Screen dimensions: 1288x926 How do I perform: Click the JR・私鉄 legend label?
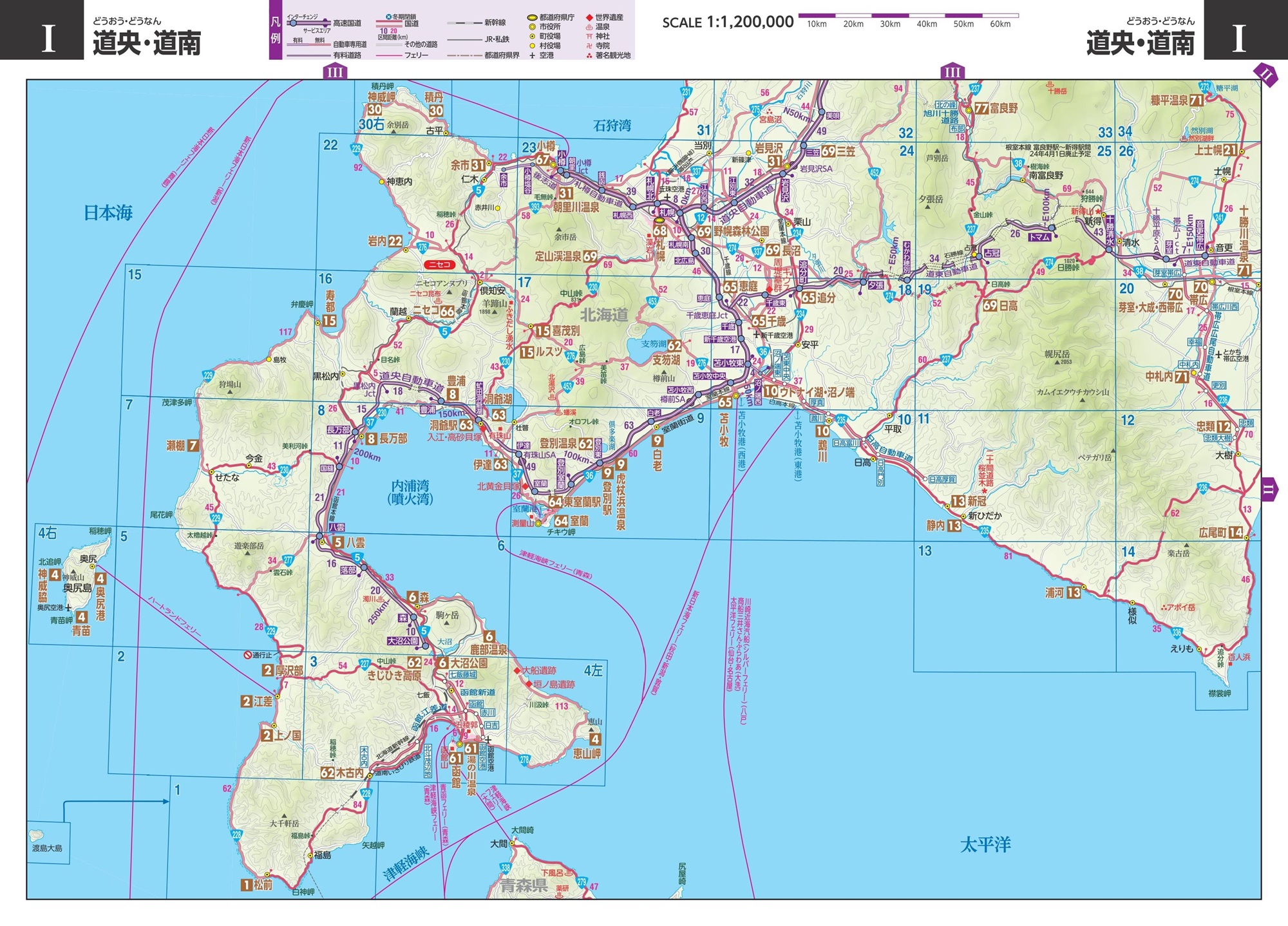497,39
